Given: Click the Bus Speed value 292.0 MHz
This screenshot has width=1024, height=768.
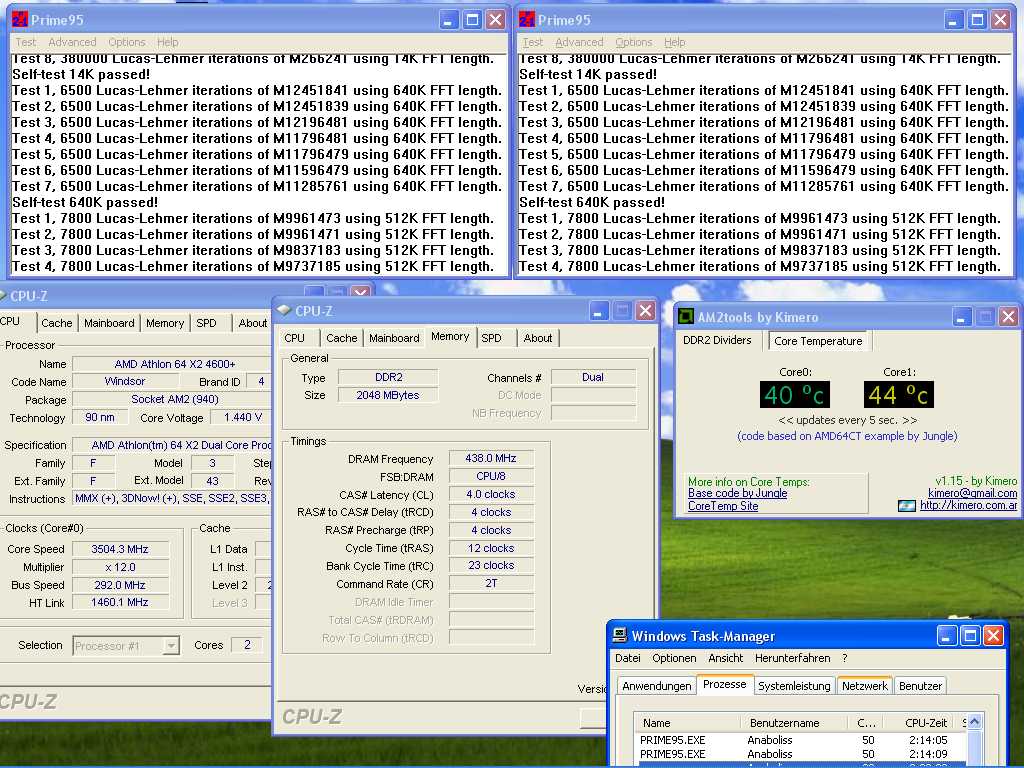Looking at the screenshot, I should [120, 585].
